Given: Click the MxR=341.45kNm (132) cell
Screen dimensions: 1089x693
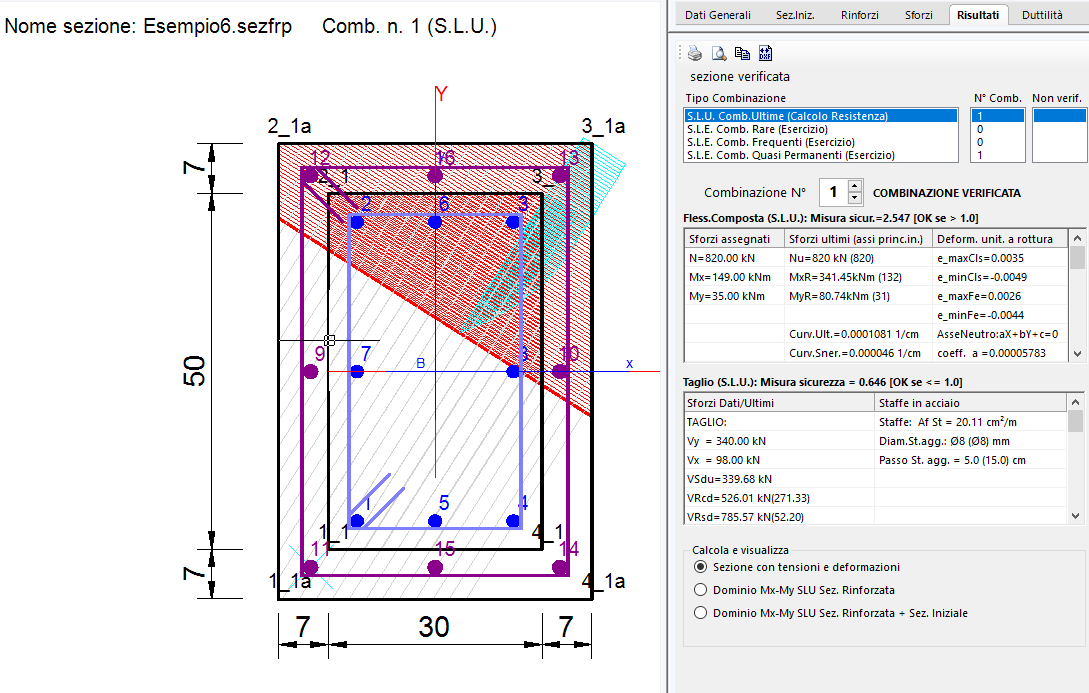Looking at the screenshot, I should click(858, 277).
